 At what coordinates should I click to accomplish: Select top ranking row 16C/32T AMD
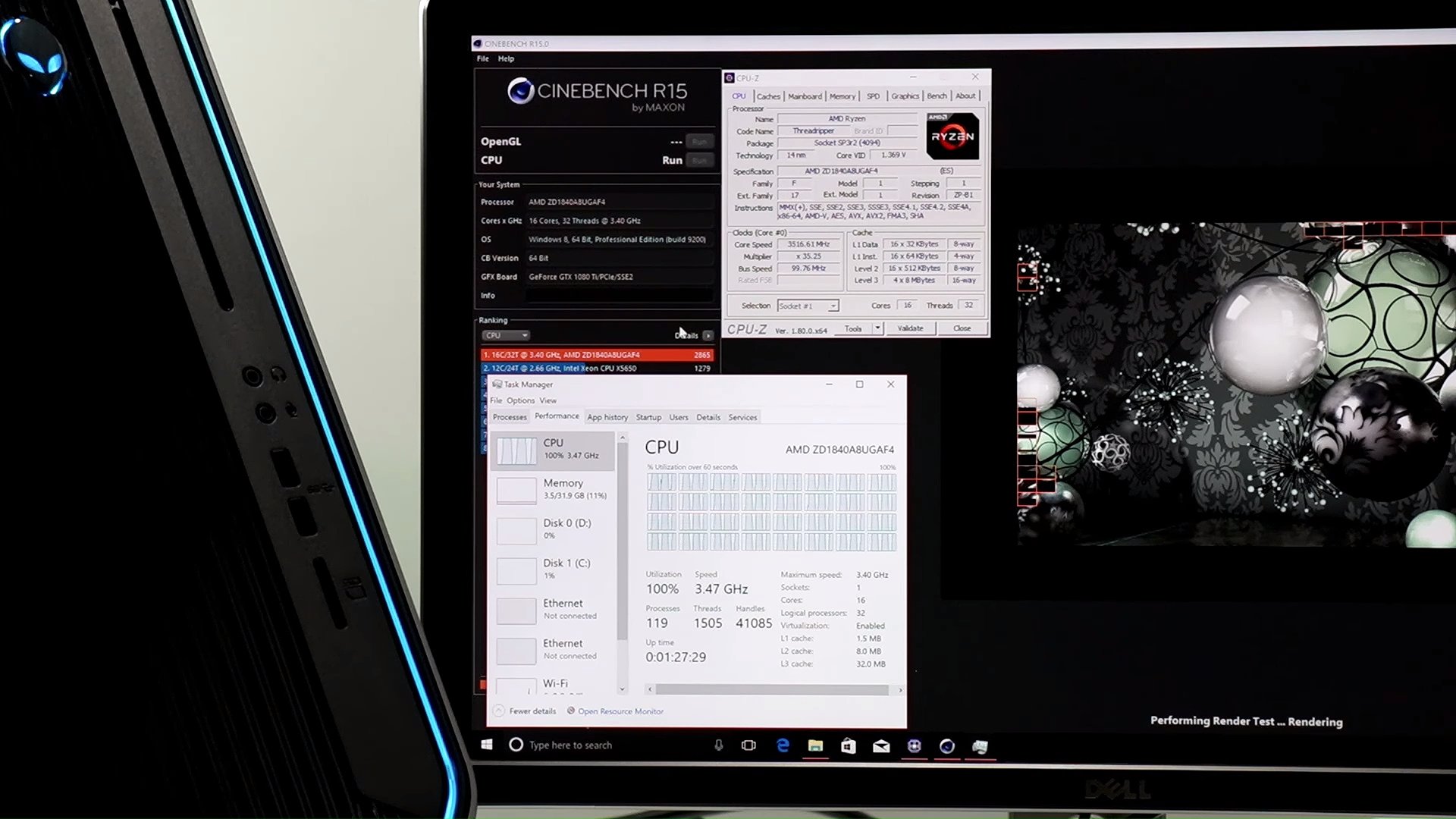[597, 354]
